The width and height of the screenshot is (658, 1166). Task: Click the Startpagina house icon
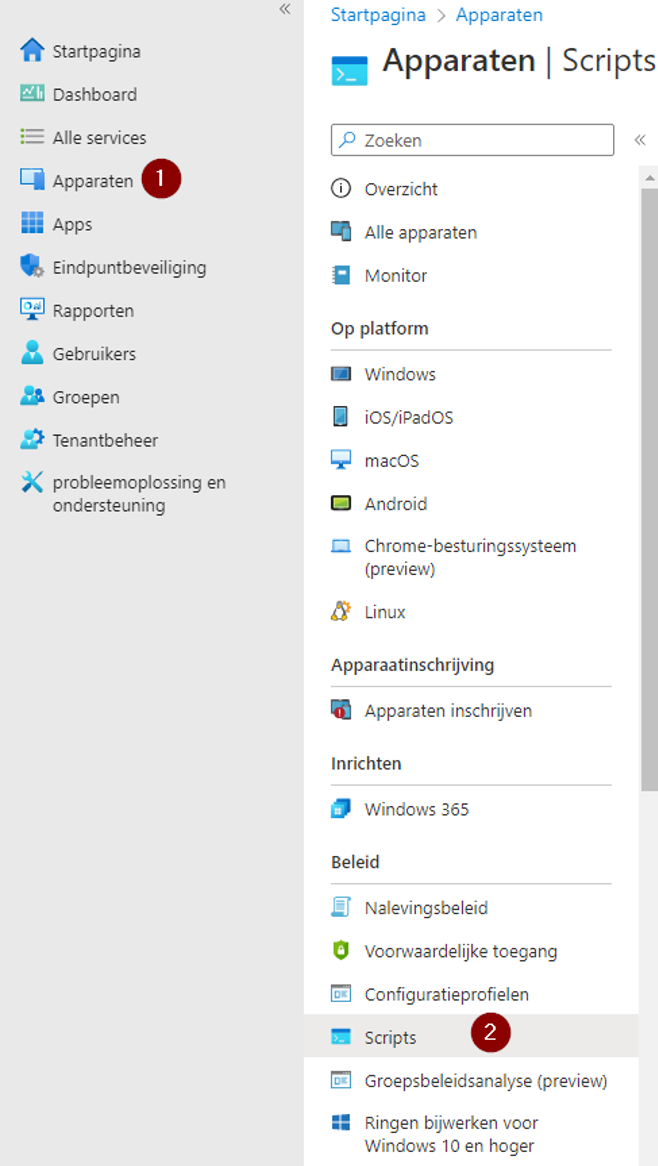click(x=32, y=51)
